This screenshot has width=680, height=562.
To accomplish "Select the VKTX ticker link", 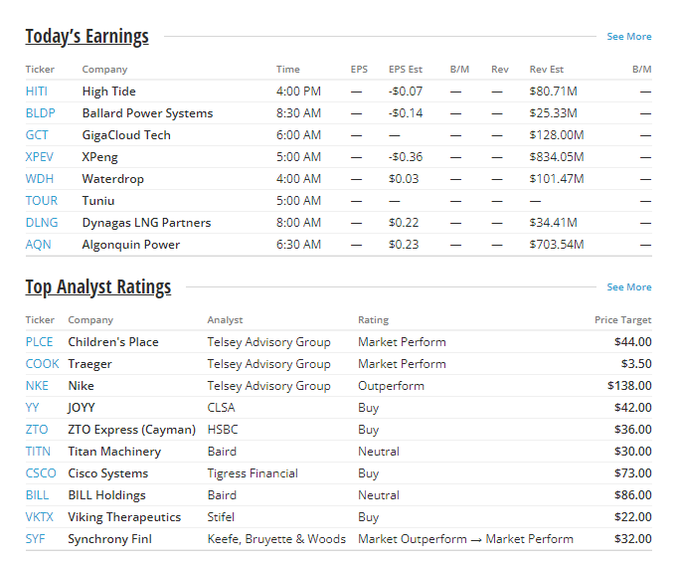I will [40, 518].
